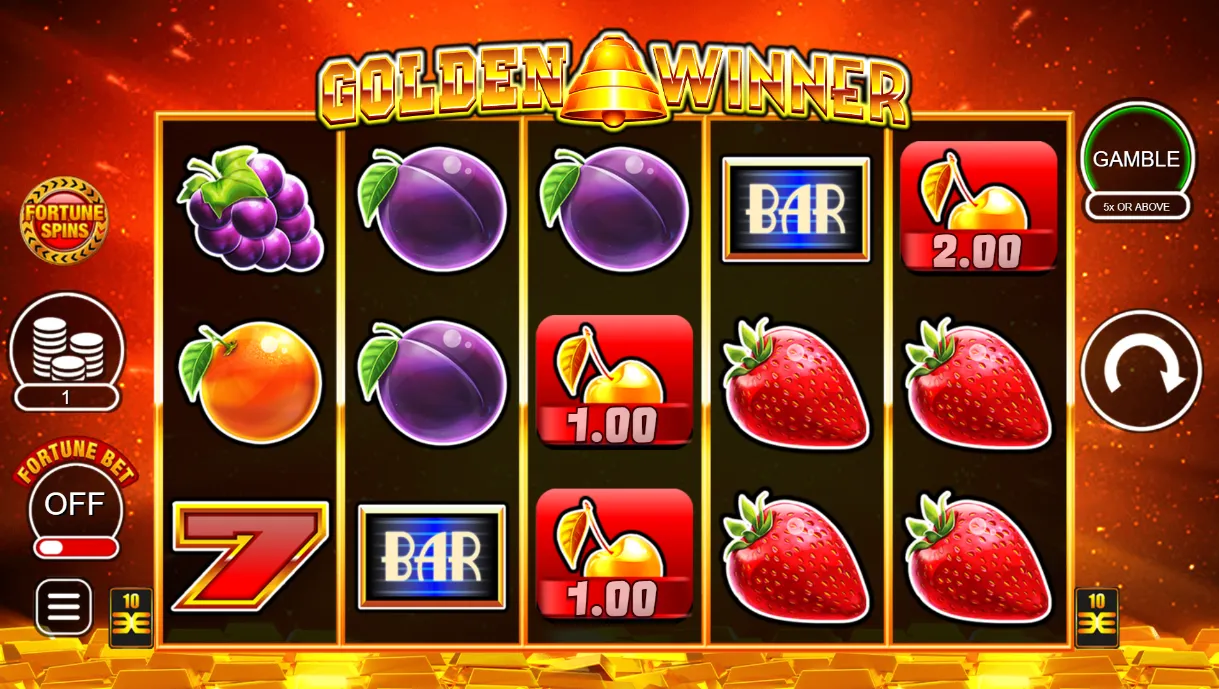Viewport: 1219px width, 689px height.
Task: Click the right 10 paylines indicator
Action: (1097, 617)
